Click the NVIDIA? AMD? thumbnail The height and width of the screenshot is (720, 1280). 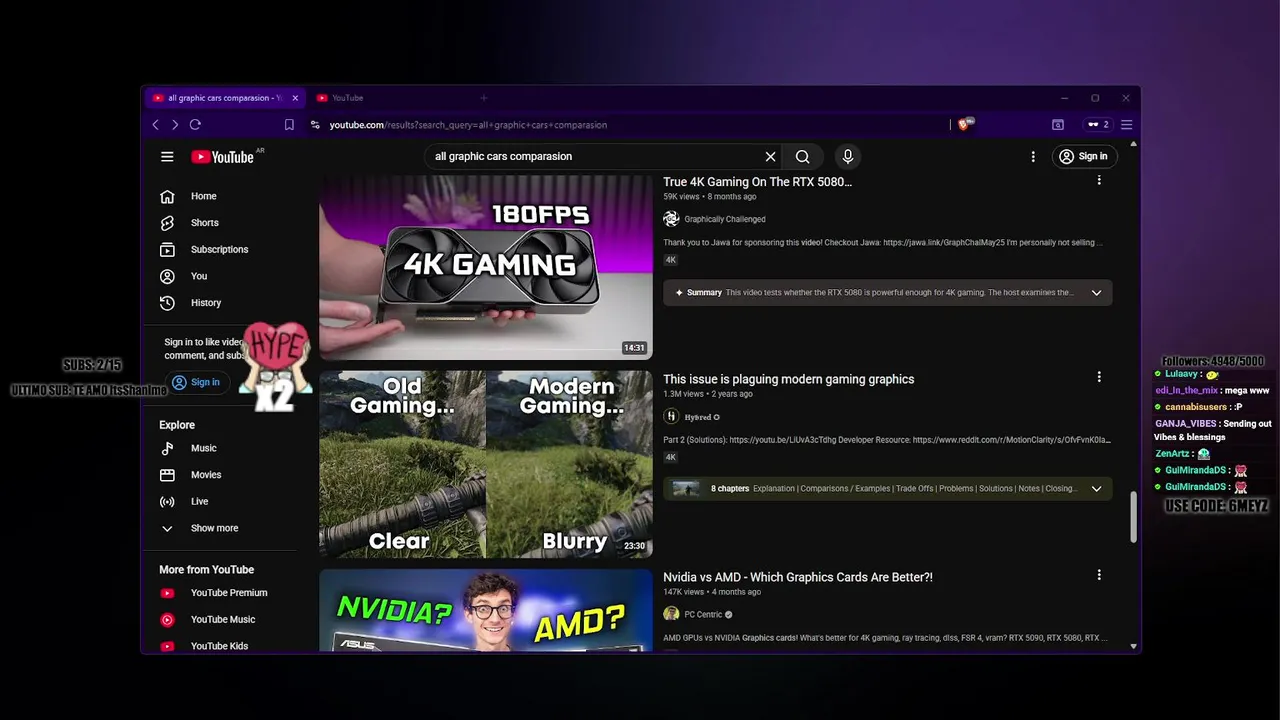point(486,610)
